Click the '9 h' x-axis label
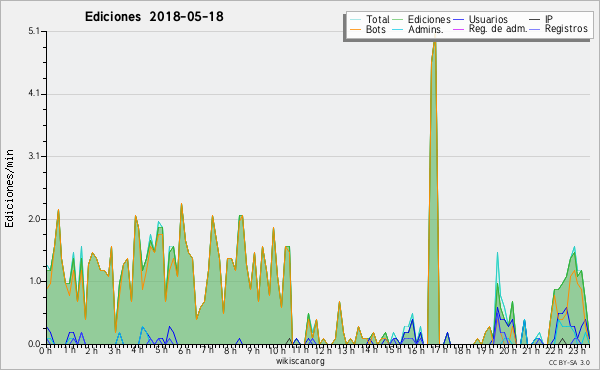Screen dimensions: 600x370 (253, 351)
